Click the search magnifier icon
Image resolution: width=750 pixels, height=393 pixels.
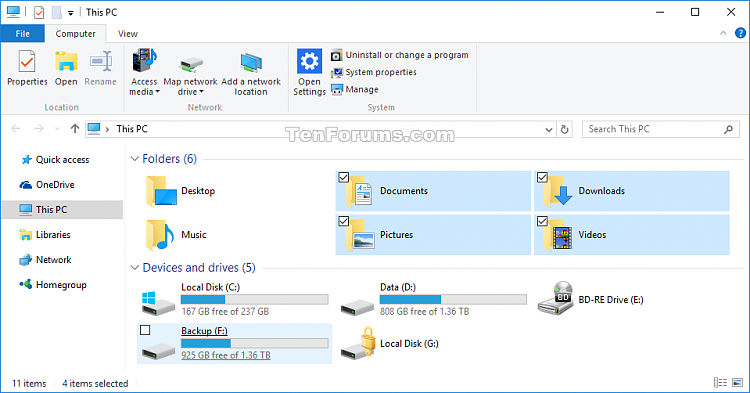point(728,129)
